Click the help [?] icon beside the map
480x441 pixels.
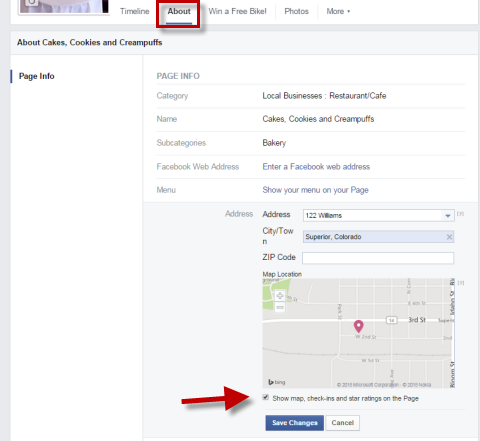[461, 283]
